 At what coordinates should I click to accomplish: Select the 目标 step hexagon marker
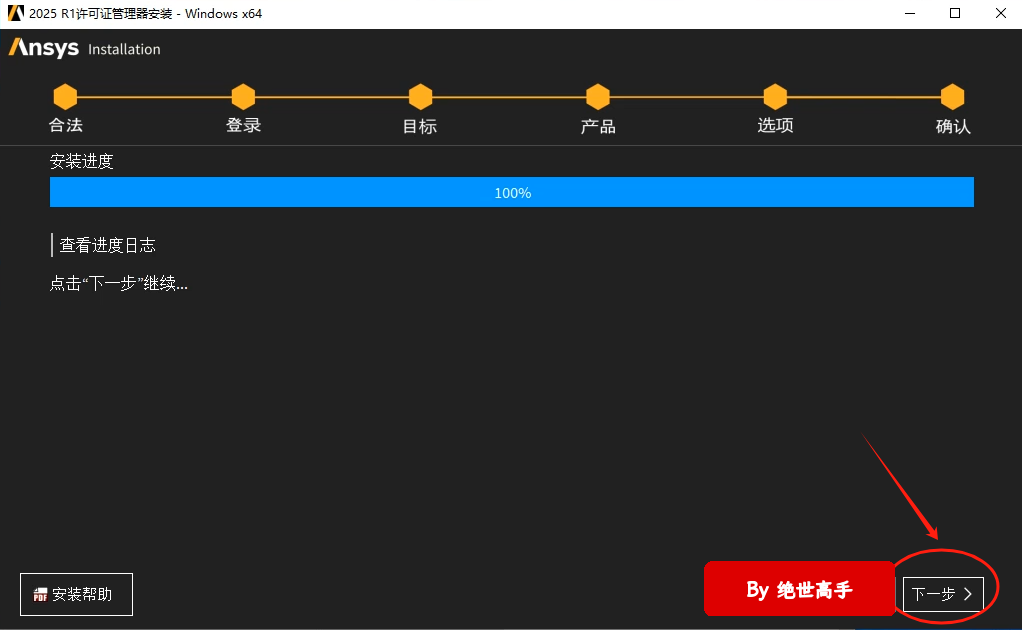[420, 97]
